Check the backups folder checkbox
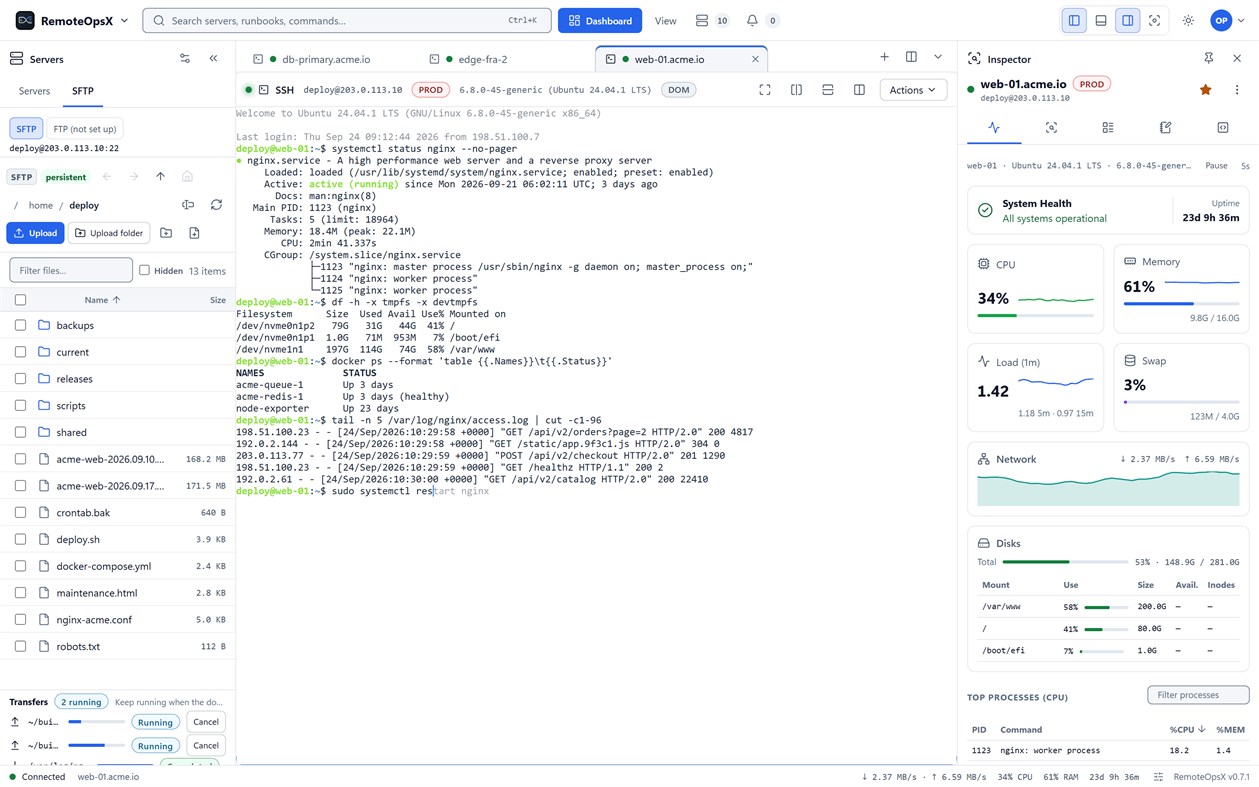The image size is (1259, 787). point(20,325)
